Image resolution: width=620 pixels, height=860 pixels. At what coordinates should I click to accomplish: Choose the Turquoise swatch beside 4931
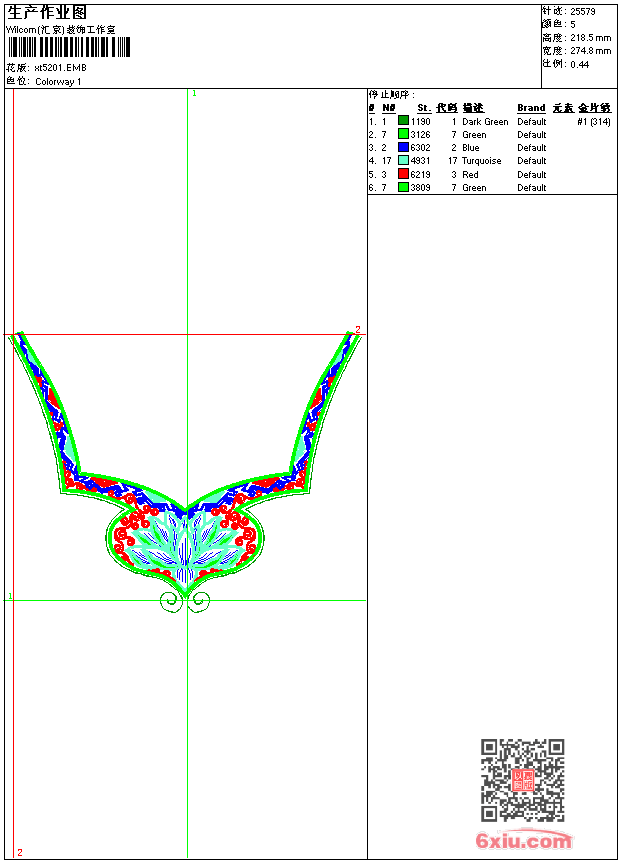click(403, 160)
